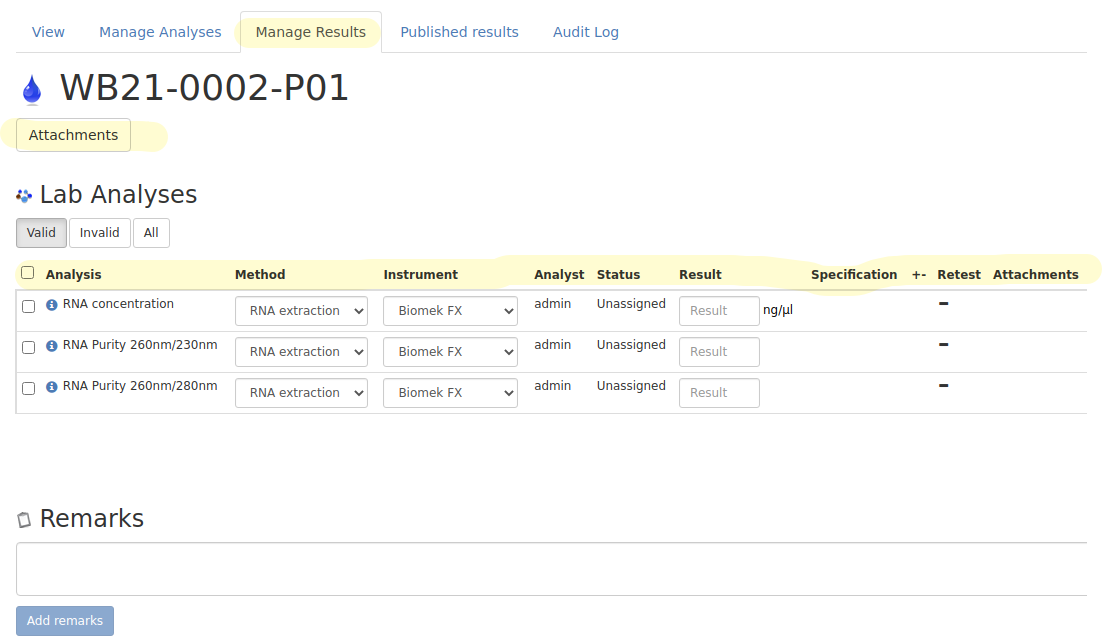This screenshot has height=640, width=1102.
Task: Click the Retest dash for RNA concentration
Action: point(943,303)
